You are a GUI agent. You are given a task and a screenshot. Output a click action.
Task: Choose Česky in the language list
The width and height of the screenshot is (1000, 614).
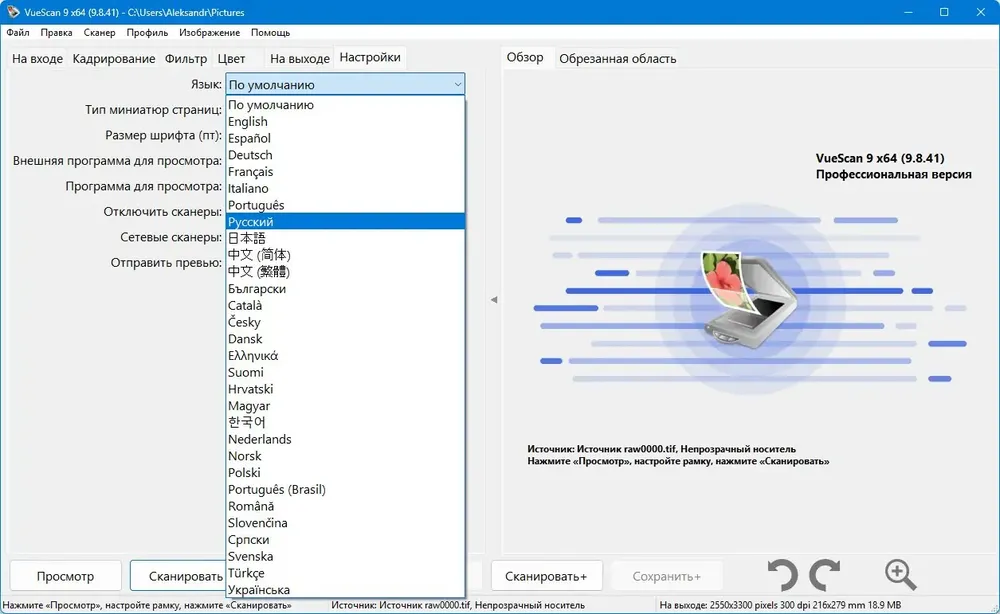point(345,322)
